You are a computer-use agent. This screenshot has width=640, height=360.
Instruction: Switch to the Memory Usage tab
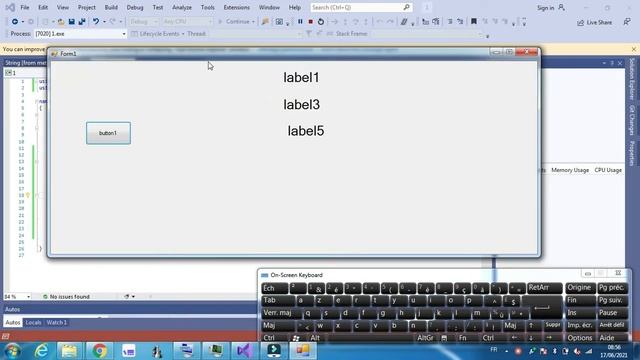pos(570,170)
